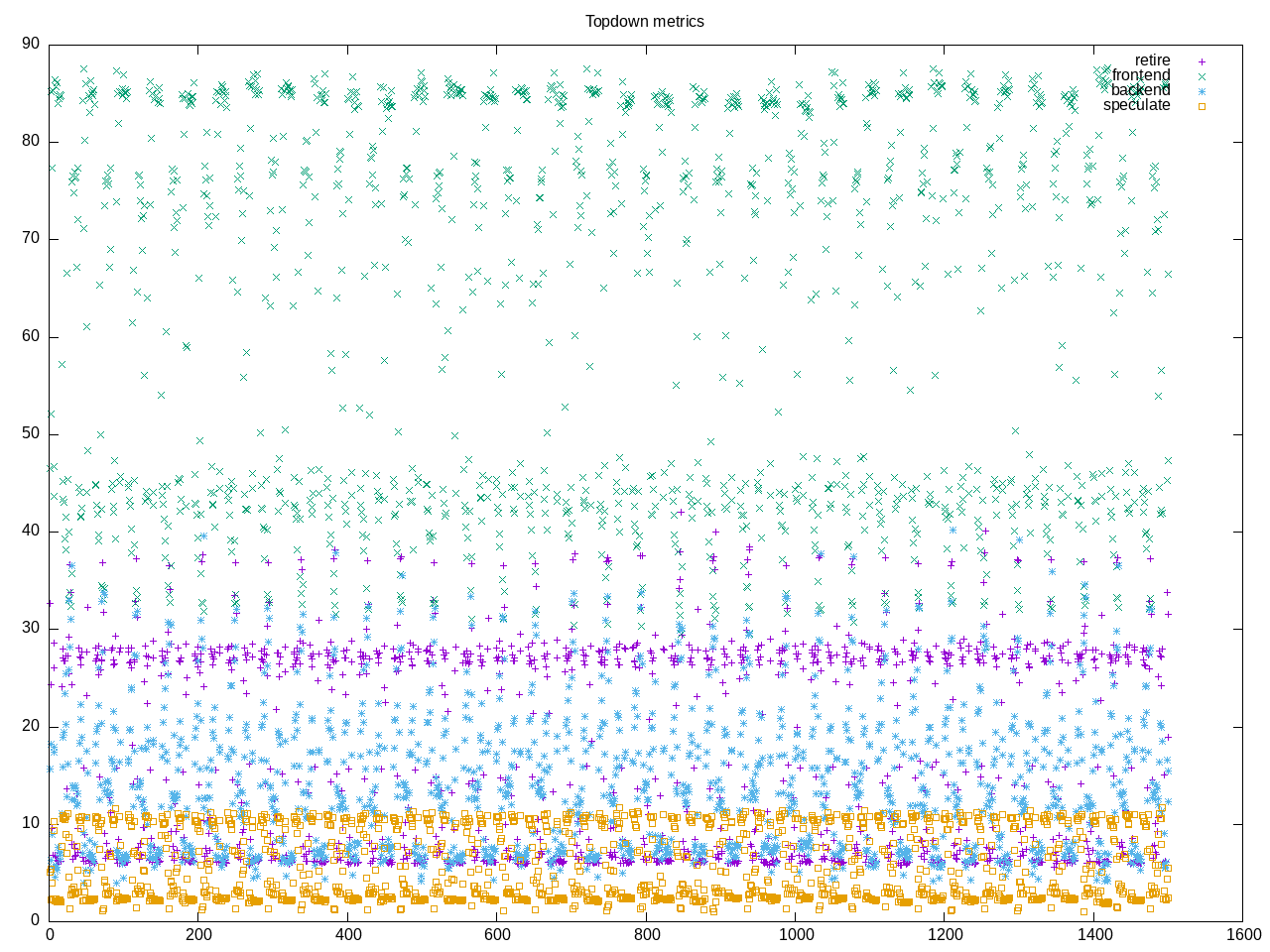This screenshot has height=952, width=1270.
Task: Toggle the retire series legend label
Action: [x=1152, y=60]
